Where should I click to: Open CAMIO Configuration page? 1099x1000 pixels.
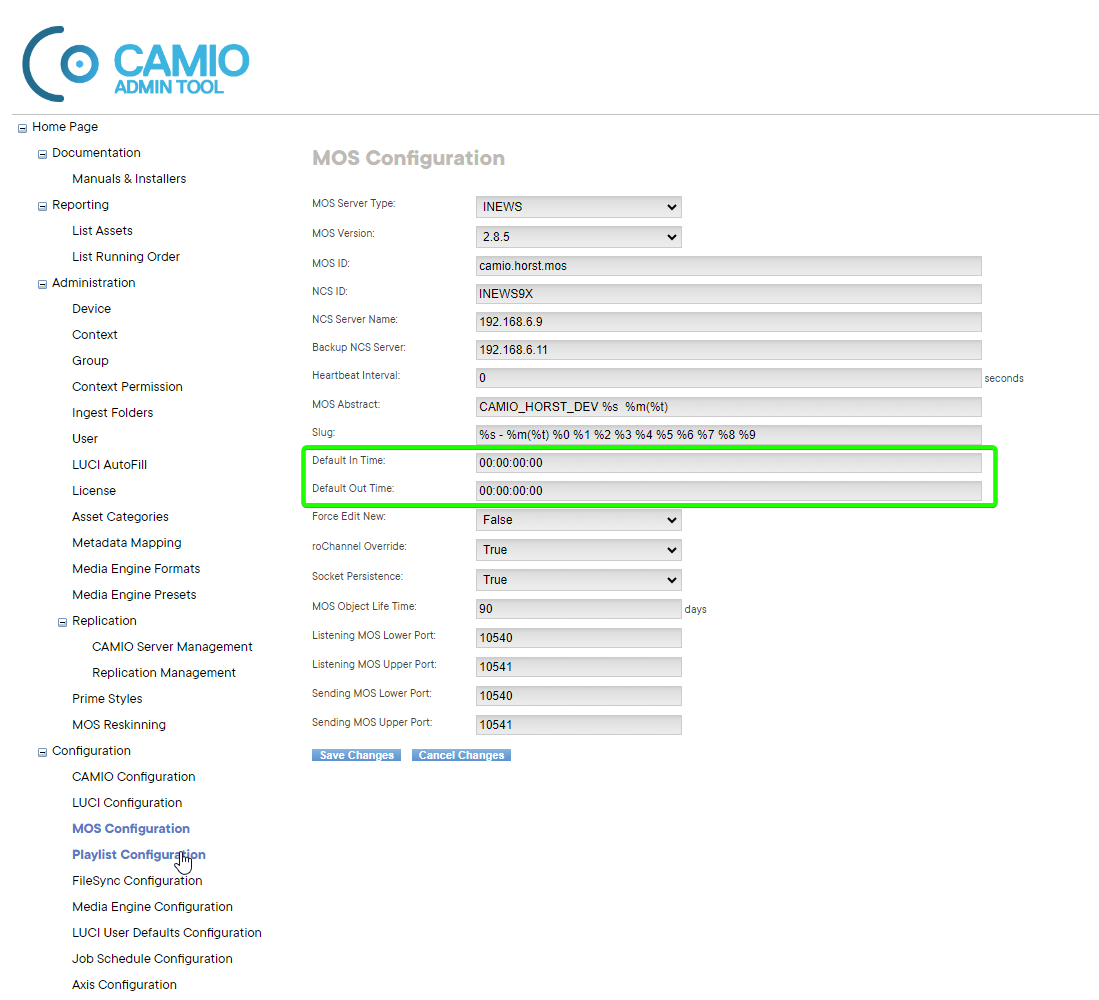[x=133, y=776]
